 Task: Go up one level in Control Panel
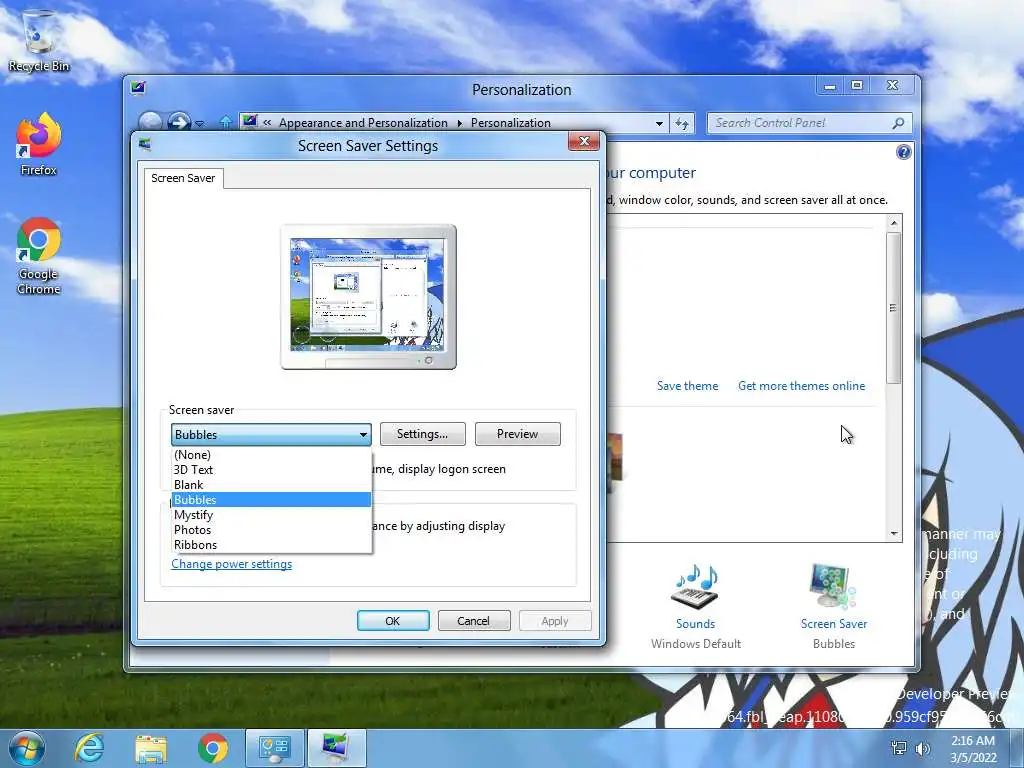[x=226, y=122]
